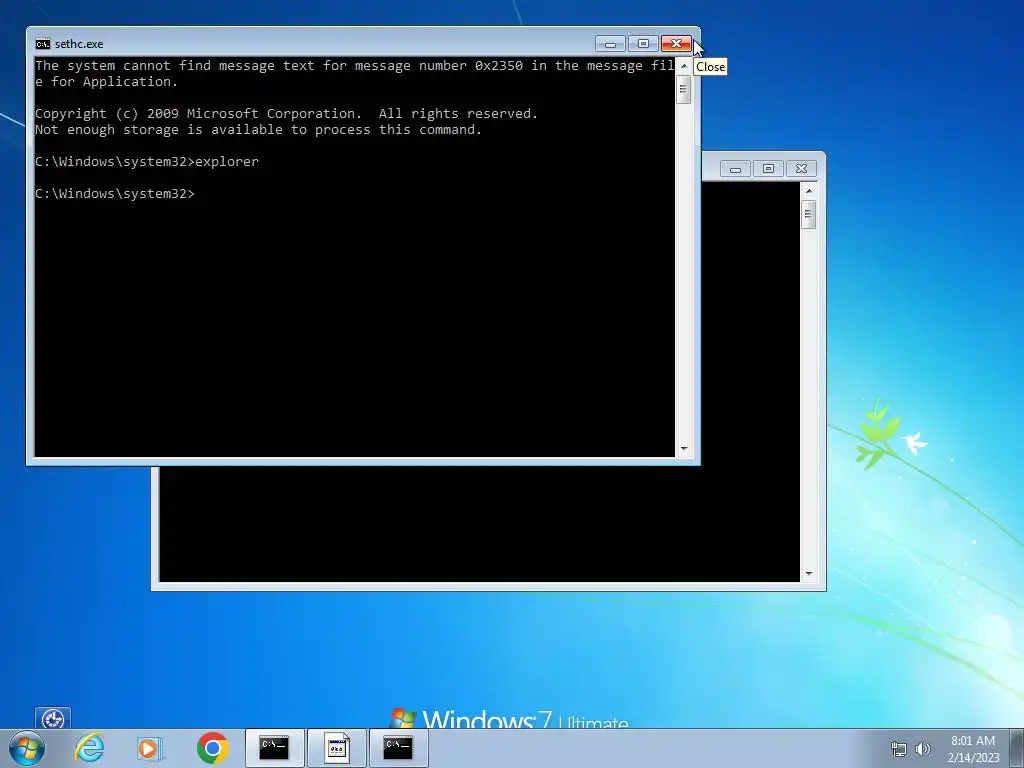Viewport: 1024px width, 768px height.
Task: Open the Windows Start menu orb
Action: (26, 748)
